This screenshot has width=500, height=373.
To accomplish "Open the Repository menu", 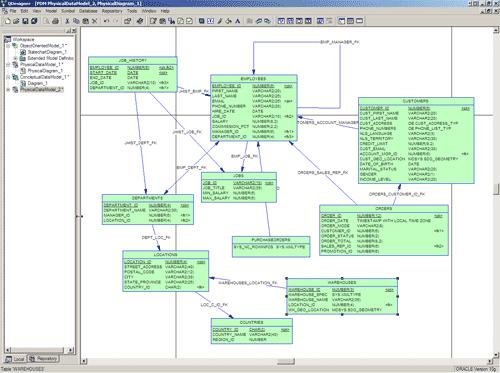I will pyautogui.click(x=112, y=11).
